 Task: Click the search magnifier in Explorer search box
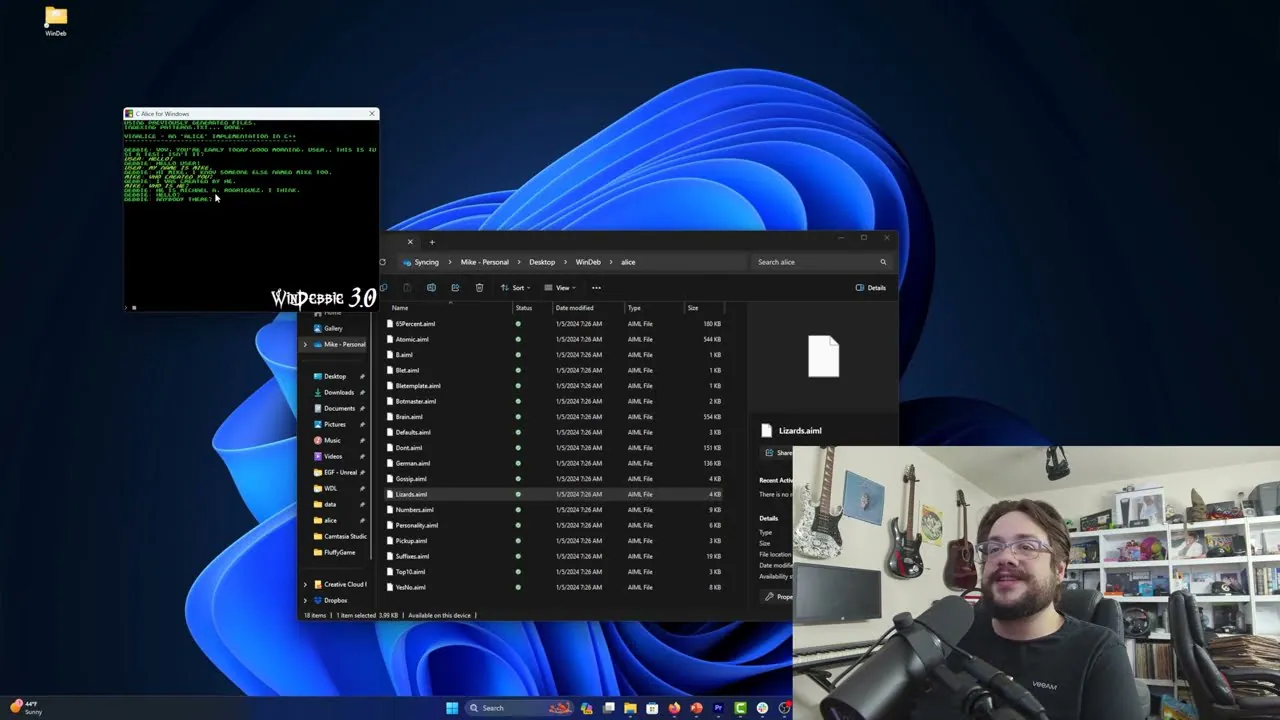click(883, 262)
